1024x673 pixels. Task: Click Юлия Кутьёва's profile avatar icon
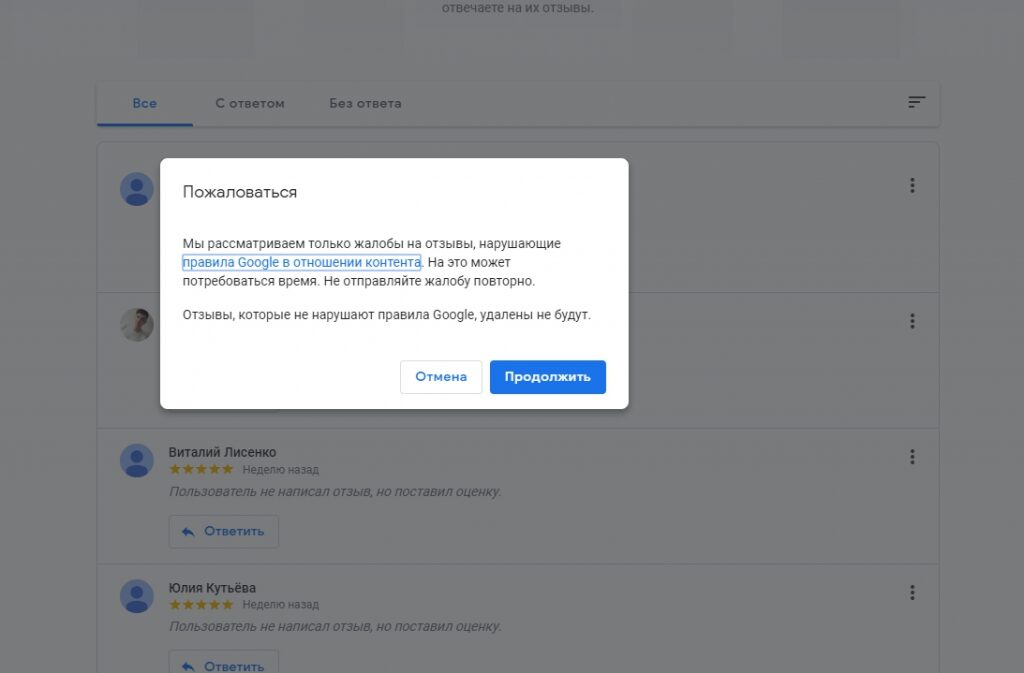tap(137, 596)
